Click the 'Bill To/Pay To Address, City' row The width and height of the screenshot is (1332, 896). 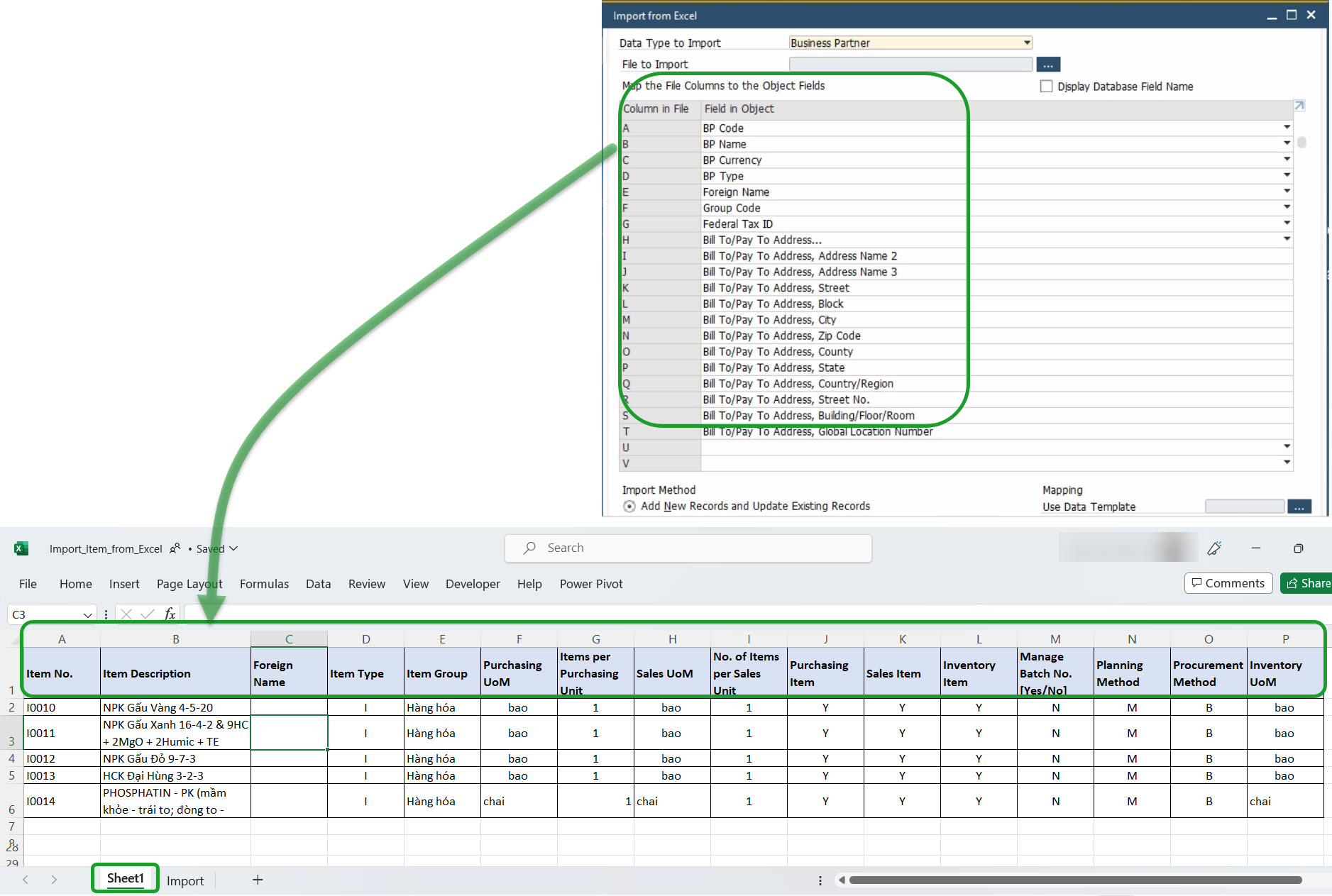[x=956, y=319]
